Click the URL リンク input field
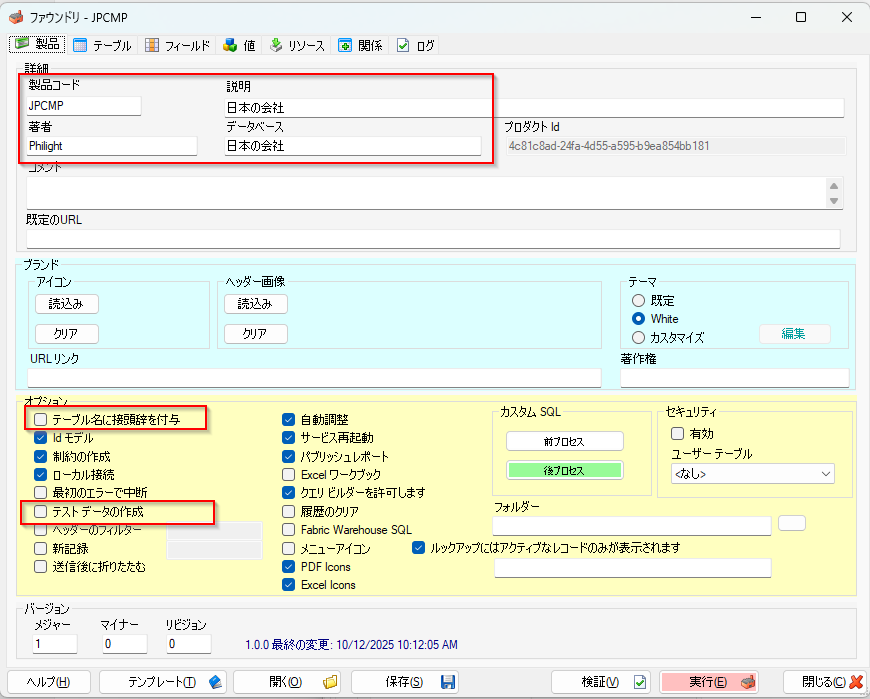Screen dimensions: 870x699 point(315,378)
